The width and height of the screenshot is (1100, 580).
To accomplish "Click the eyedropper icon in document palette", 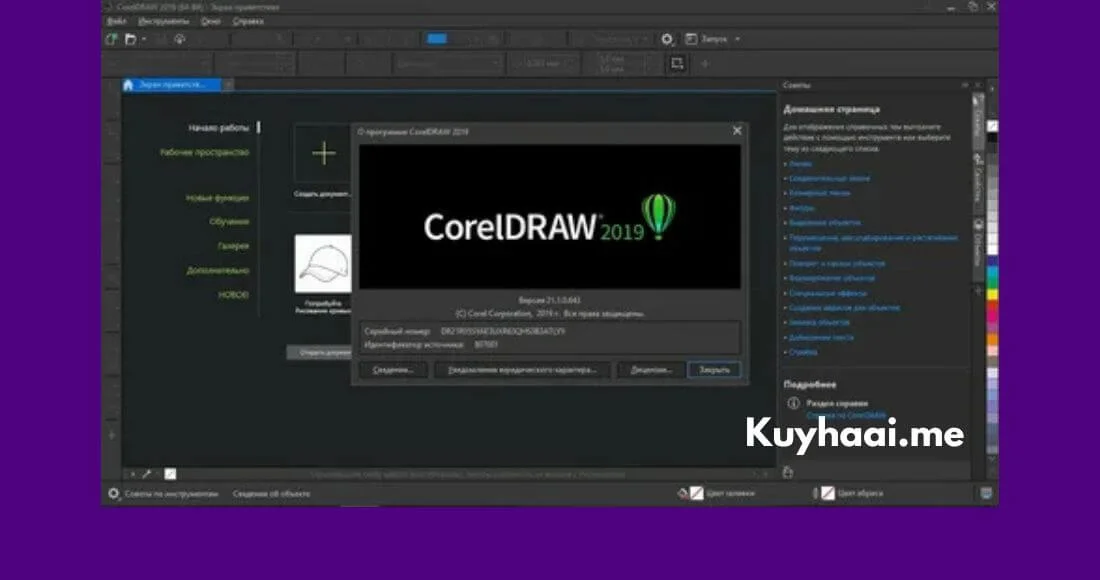I will [147, 474].
